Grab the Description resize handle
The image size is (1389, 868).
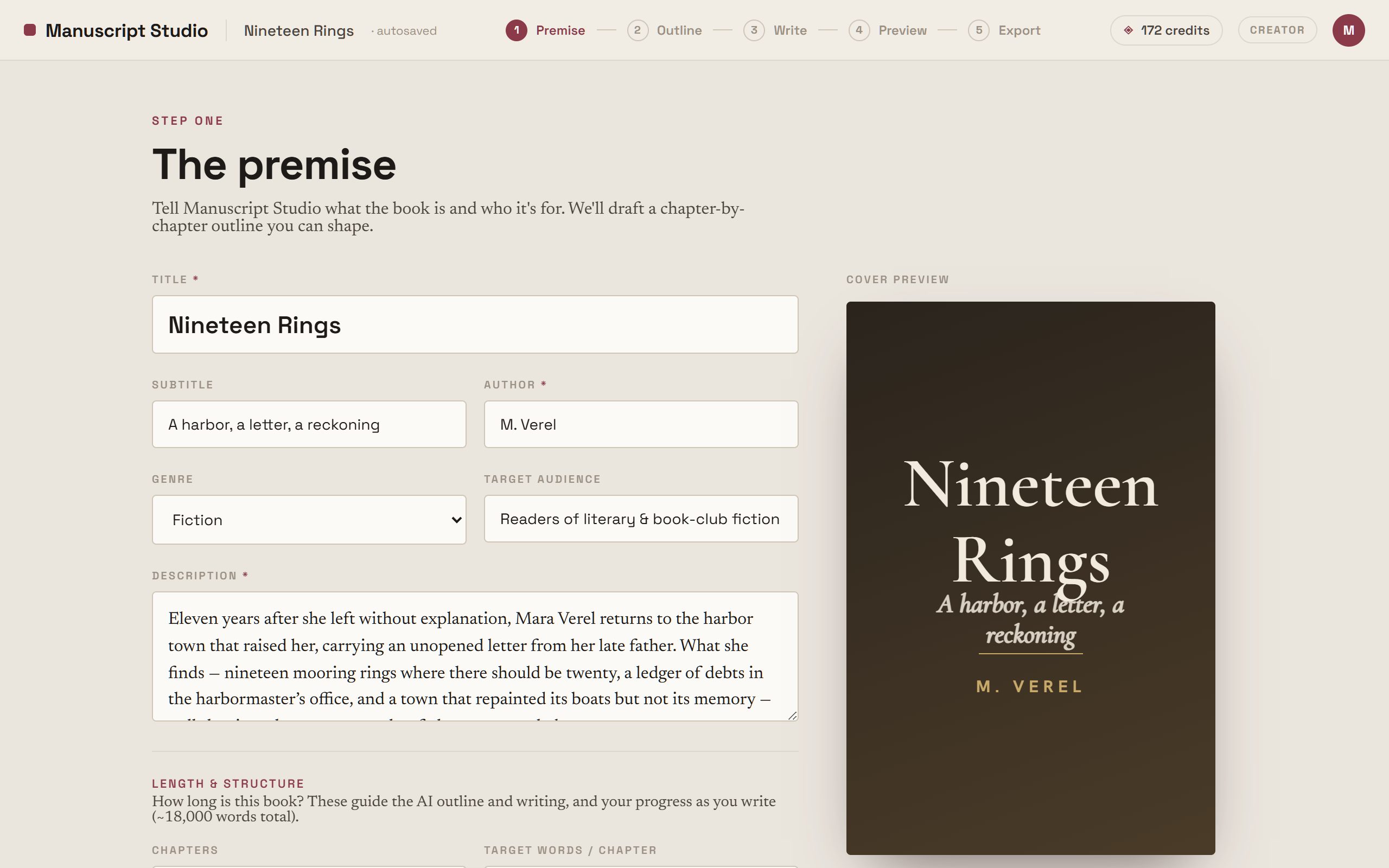pos(793,716)
